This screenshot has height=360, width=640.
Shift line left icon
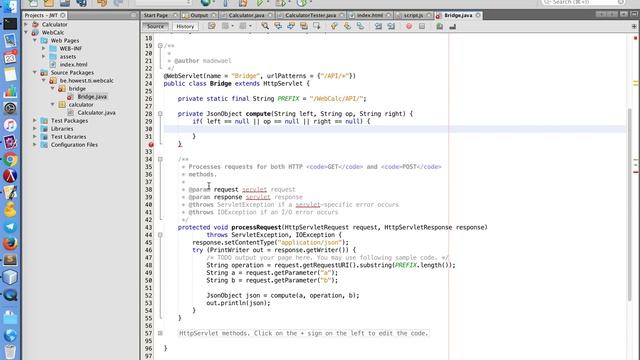[x=378, y=26]
